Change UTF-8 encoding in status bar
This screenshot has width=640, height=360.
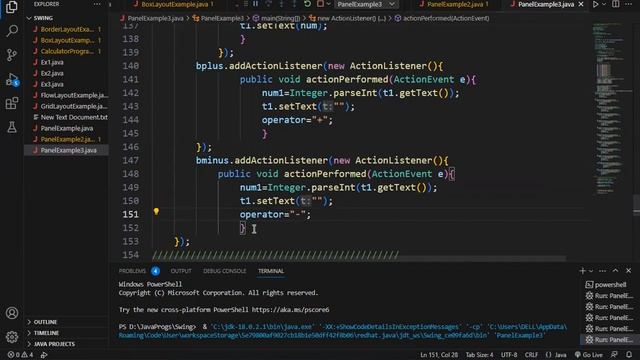509,355
